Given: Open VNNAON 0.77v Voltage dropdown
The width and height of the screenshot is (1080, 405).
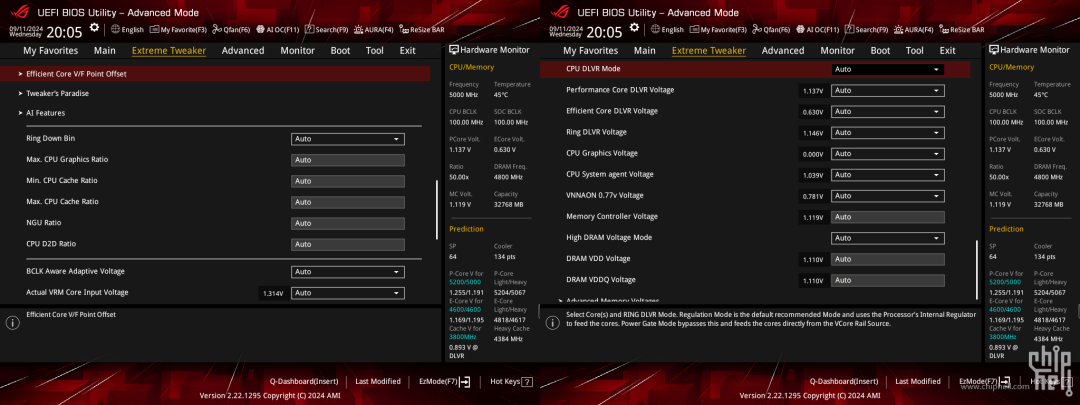Looking at the screenshot, I should [888, 196].
